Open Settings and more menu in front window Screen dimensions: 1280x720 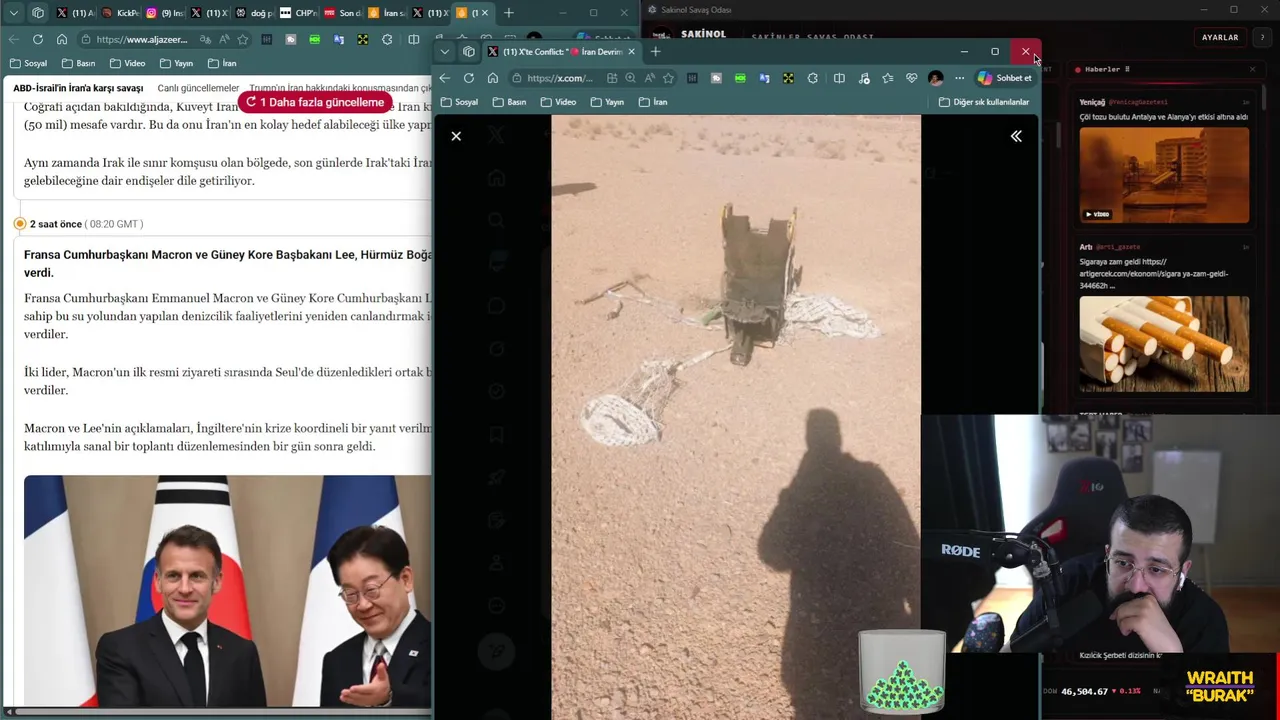[959, 78]
